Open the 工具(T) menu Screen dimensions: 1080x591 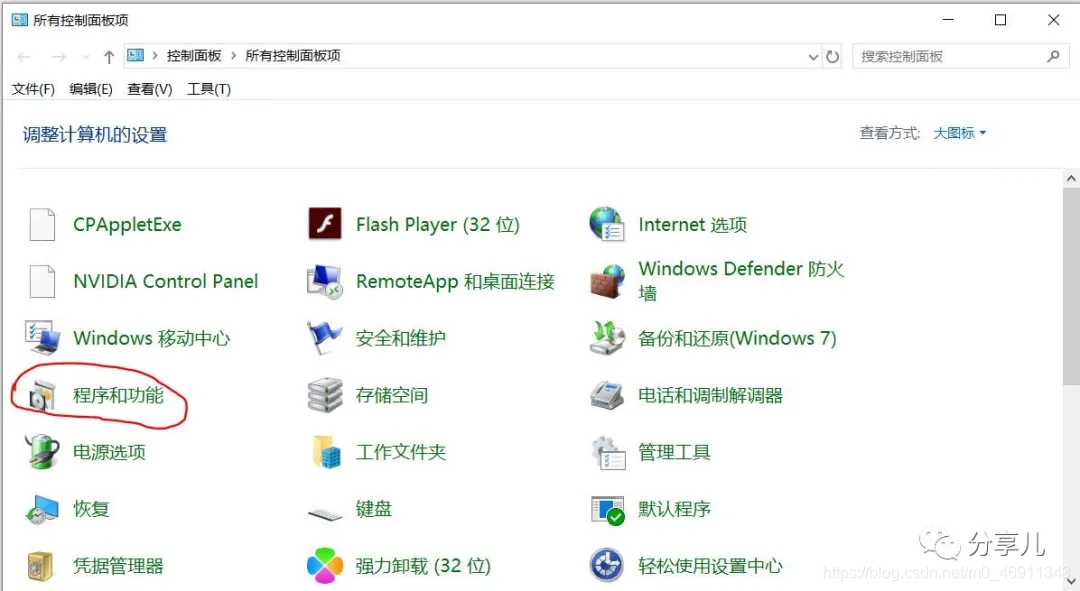pos(209,89)
